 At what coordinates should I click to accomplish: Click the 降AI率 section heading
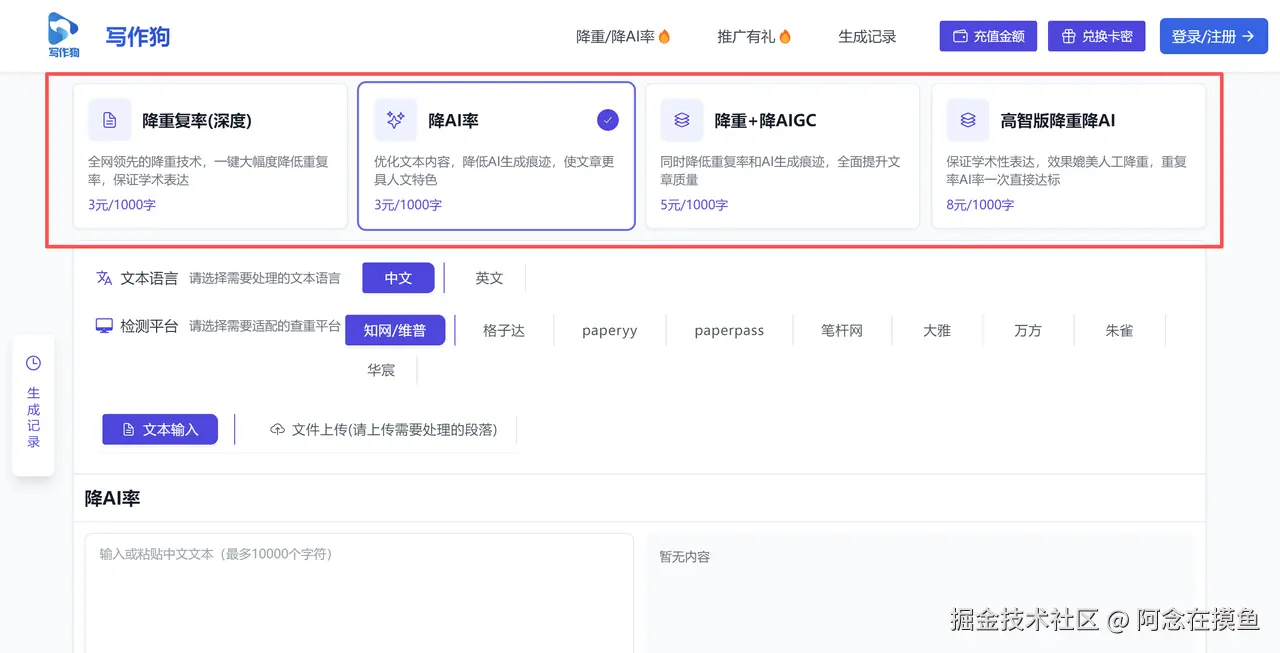point(113,498)
